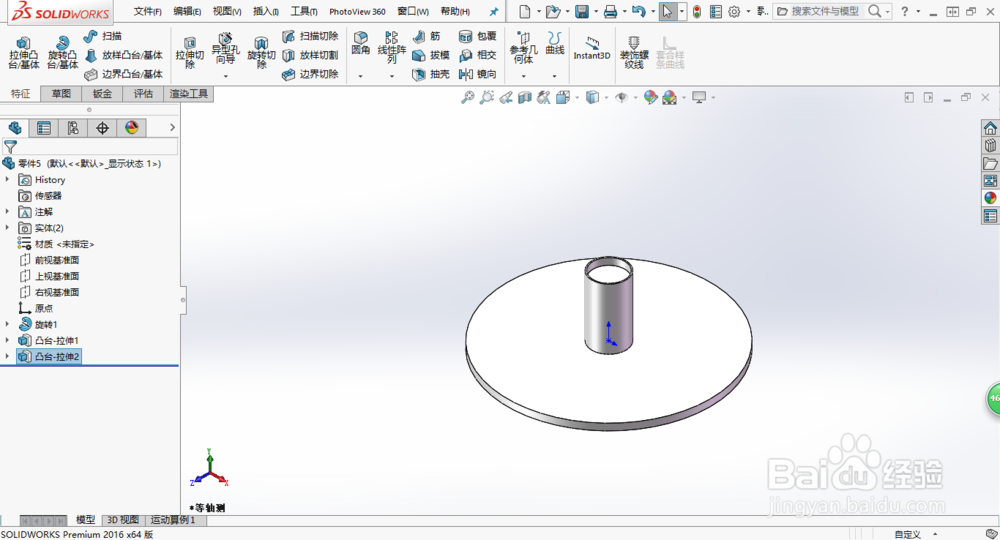Screen dimensions: 1000x540
Task: Select the 线性阵列 linear pattern tool
Action: coord(392,48)
